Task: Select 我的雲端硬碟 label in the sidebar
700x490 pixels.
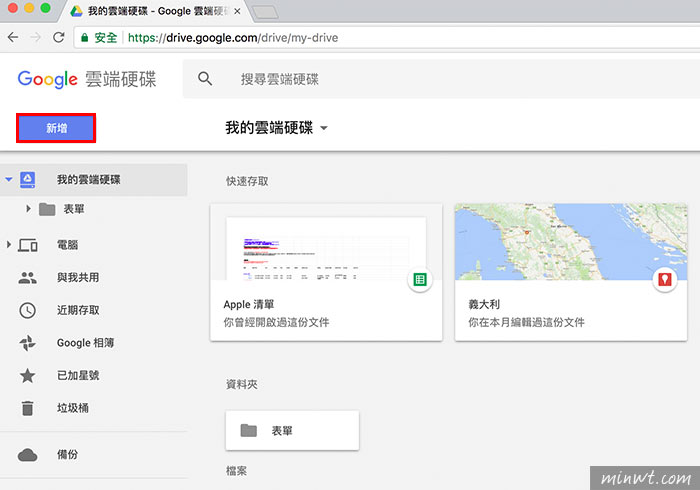Action: (88, 179)
